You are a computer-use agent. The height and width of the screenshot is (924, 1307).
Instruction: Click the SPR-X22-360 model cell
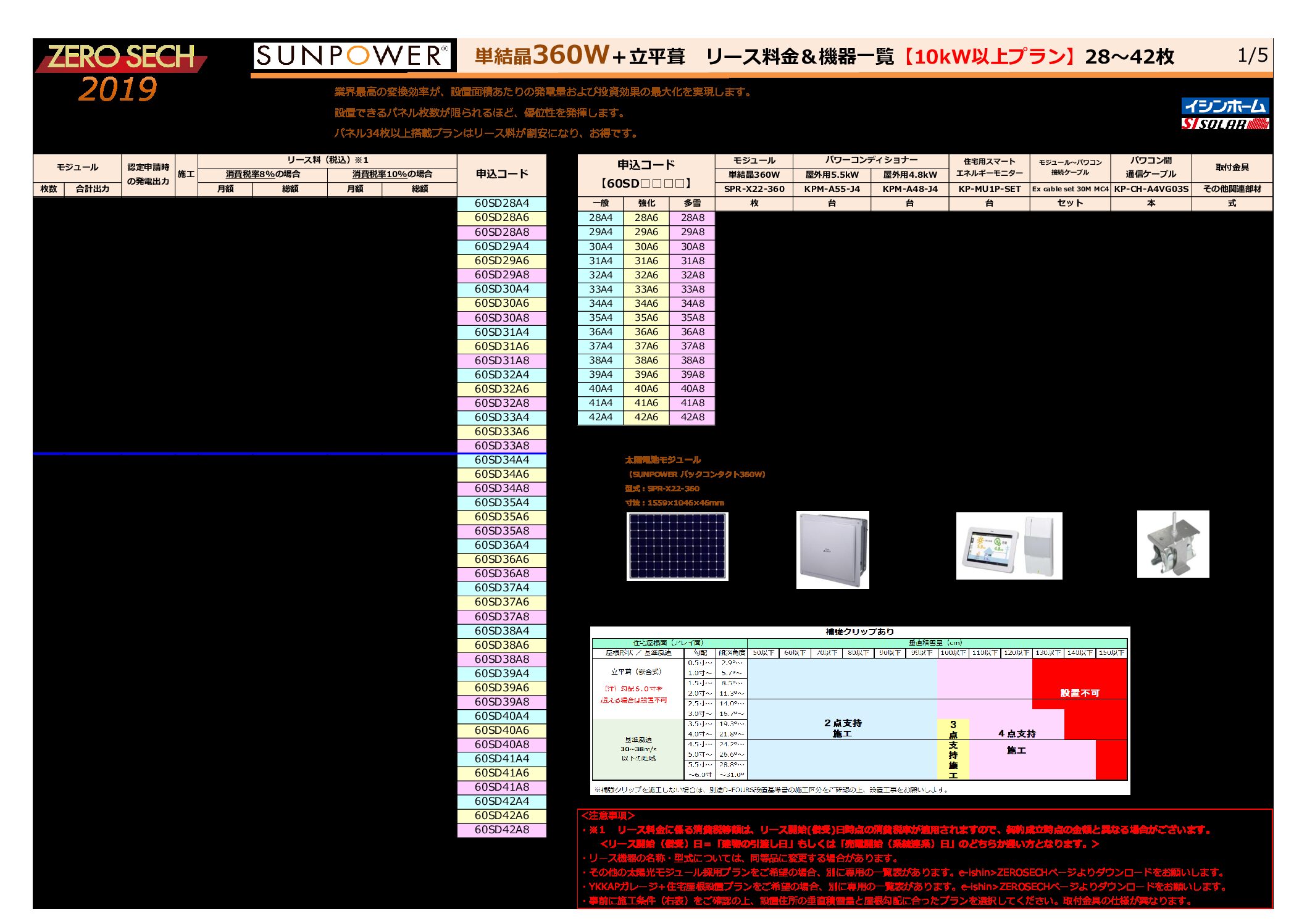click(x=754, y=189)
